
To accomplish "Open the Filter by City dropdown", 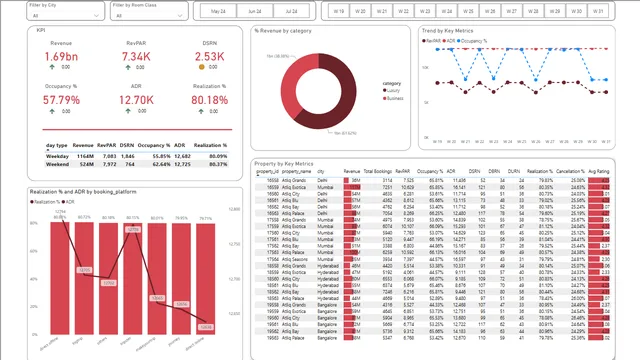I will 66,16.
